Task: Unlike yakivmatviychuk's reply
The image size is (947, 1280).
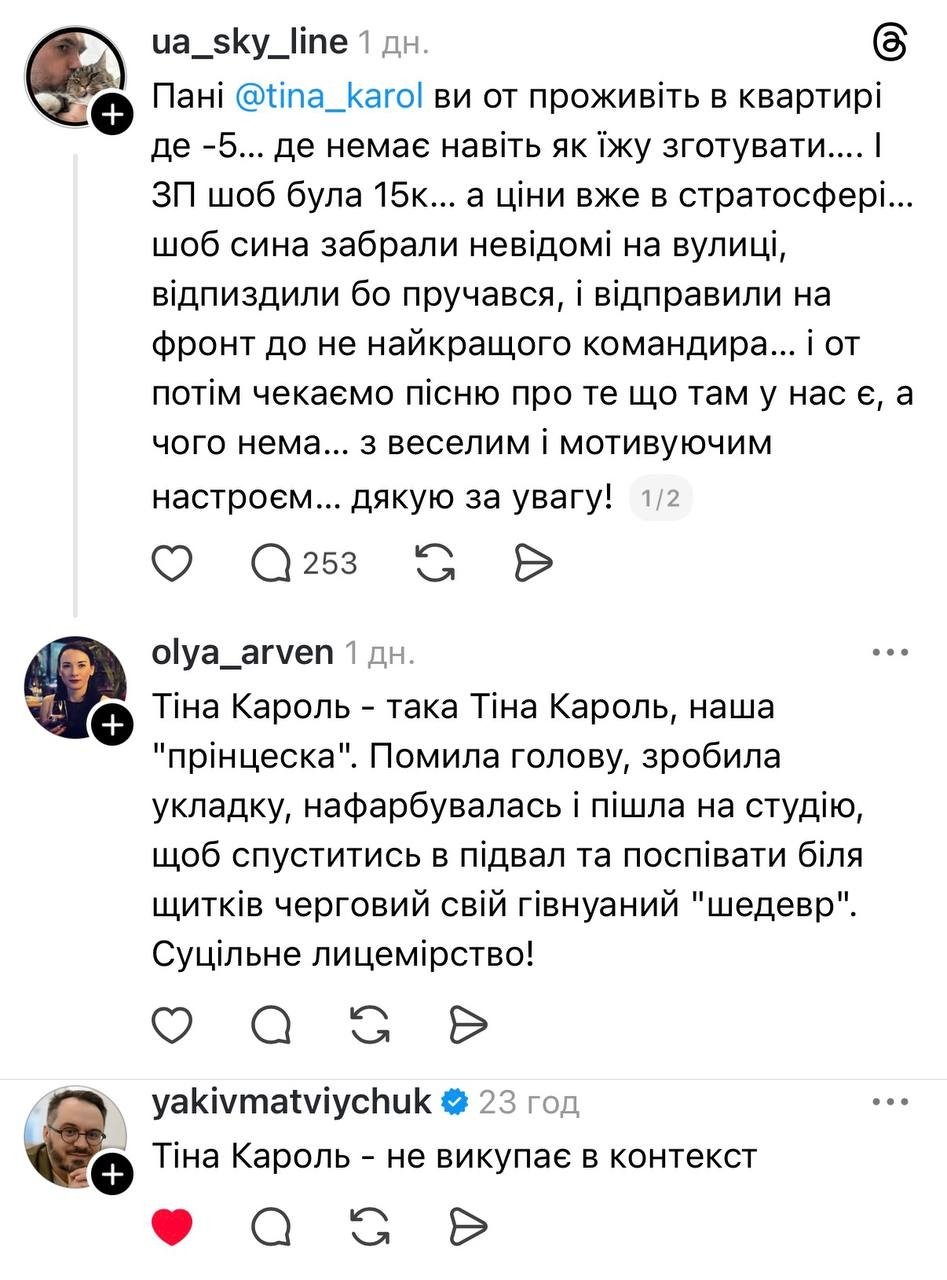Action: coord(171,1226)
